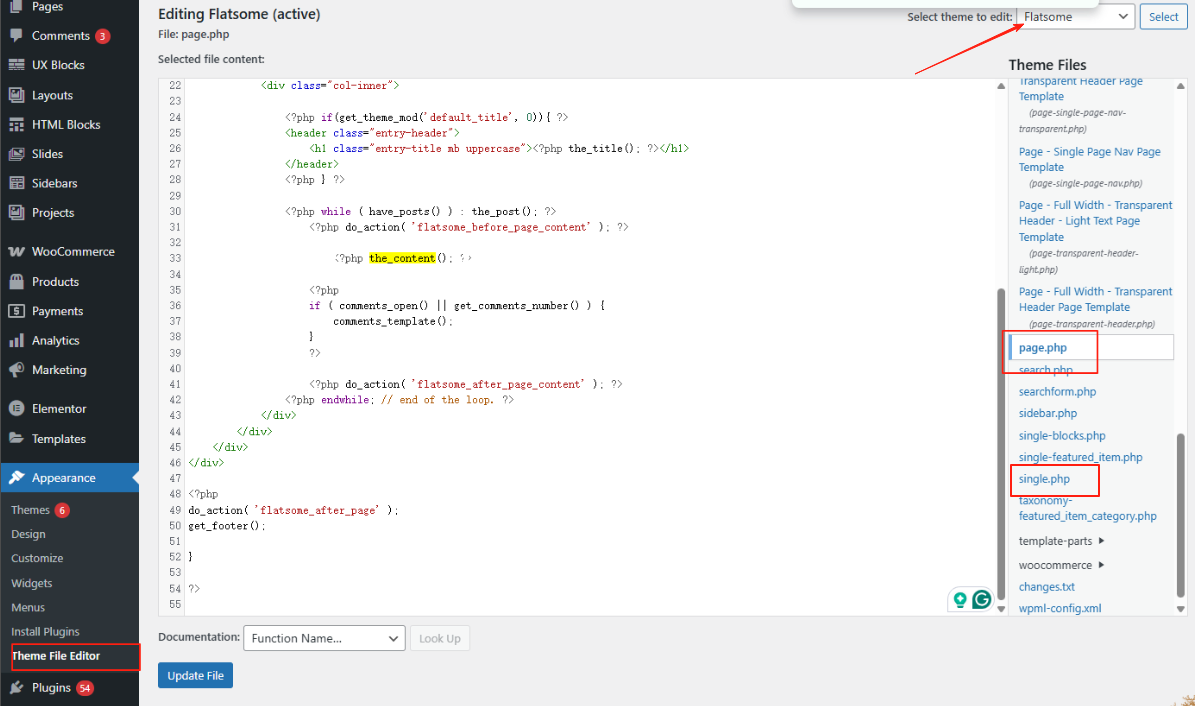Click the Grammarly icon in the editor

980,599
